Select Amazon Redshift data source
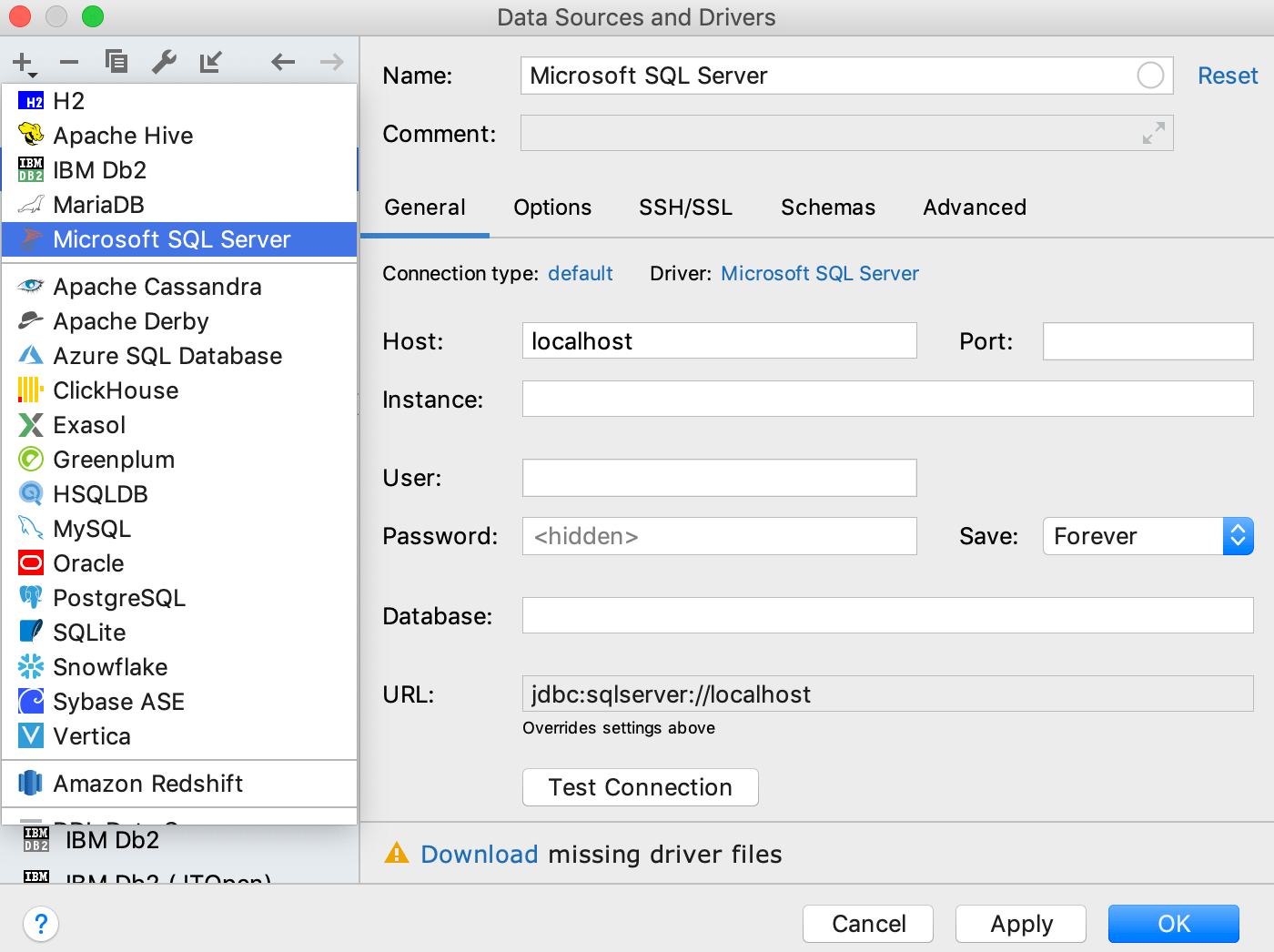This screenshot has width=1274, height=952. 179,784
